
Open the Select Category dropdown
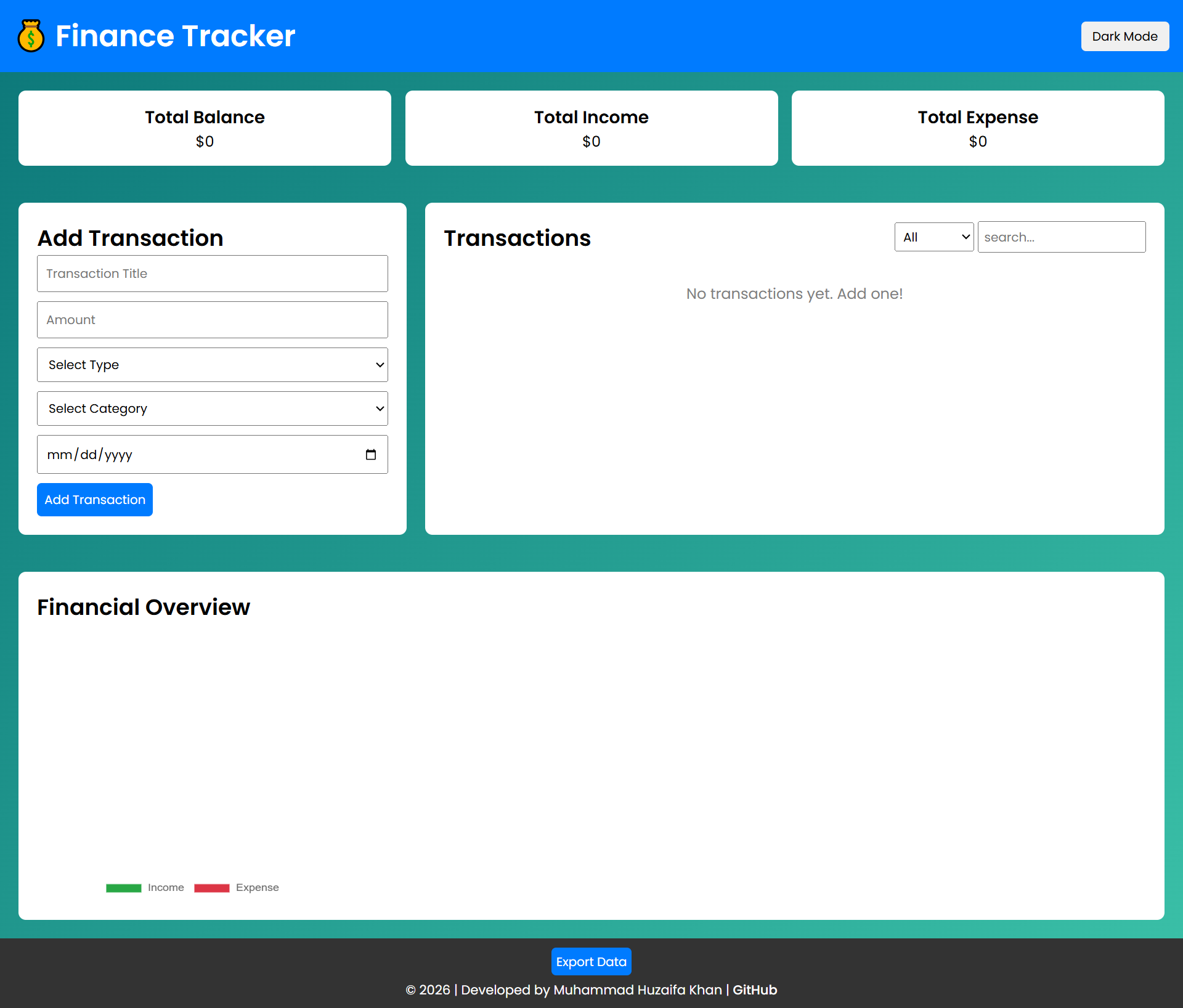[212, 408]
